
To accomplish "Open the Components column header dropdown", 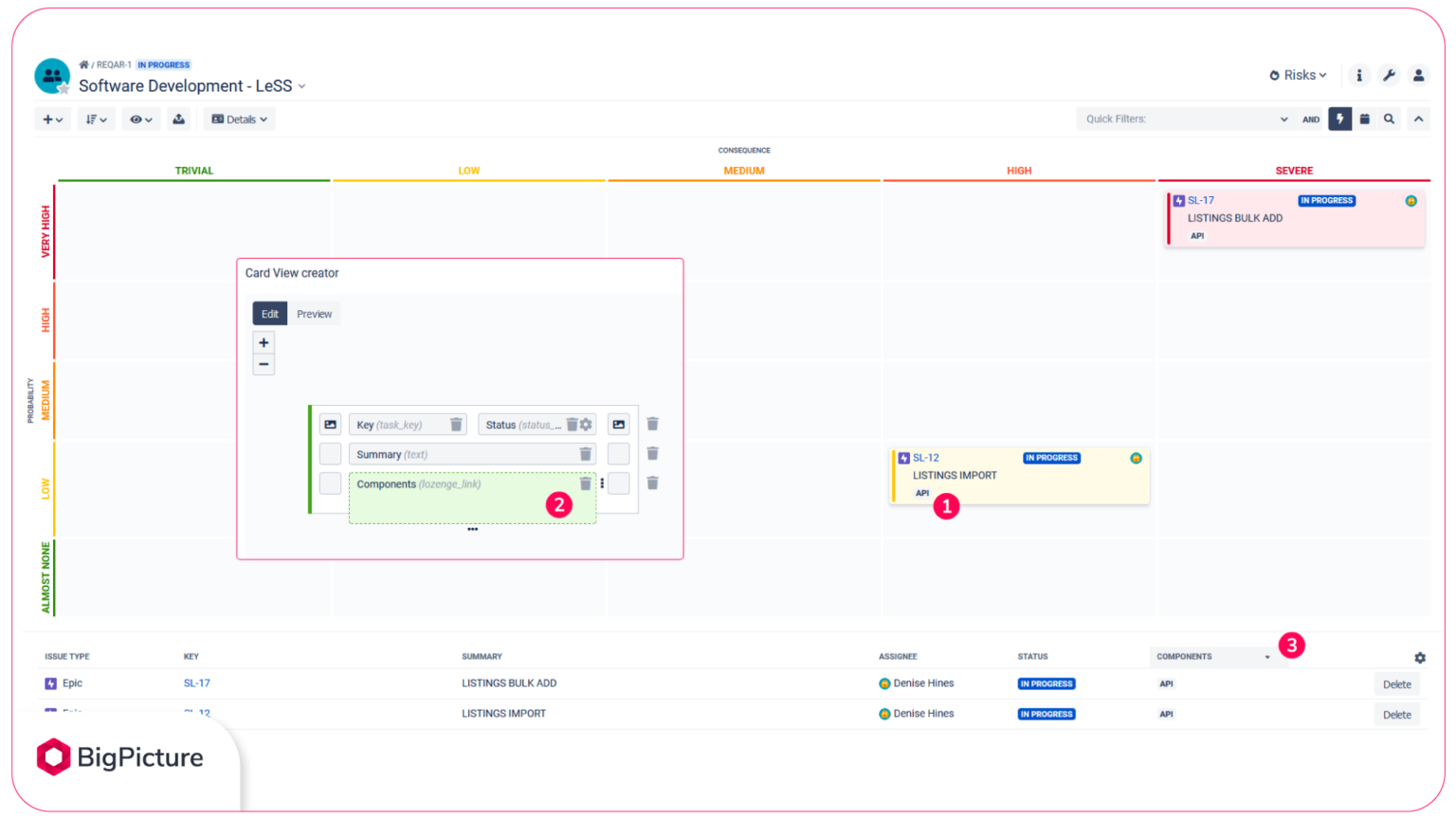I will click(x=1267, y=656).
